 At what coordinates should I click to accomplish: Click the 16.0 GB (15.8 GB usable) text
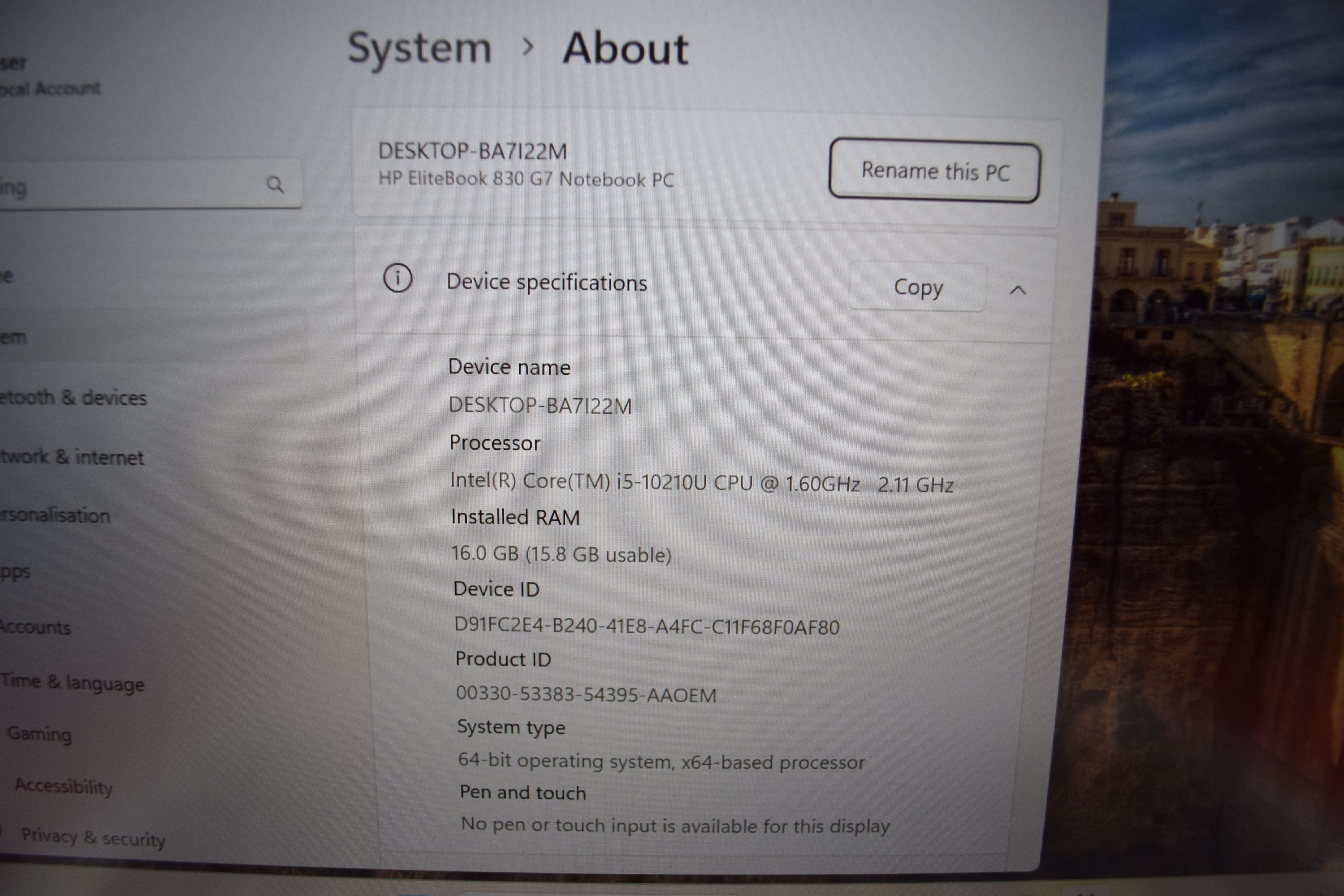point(561,554)
